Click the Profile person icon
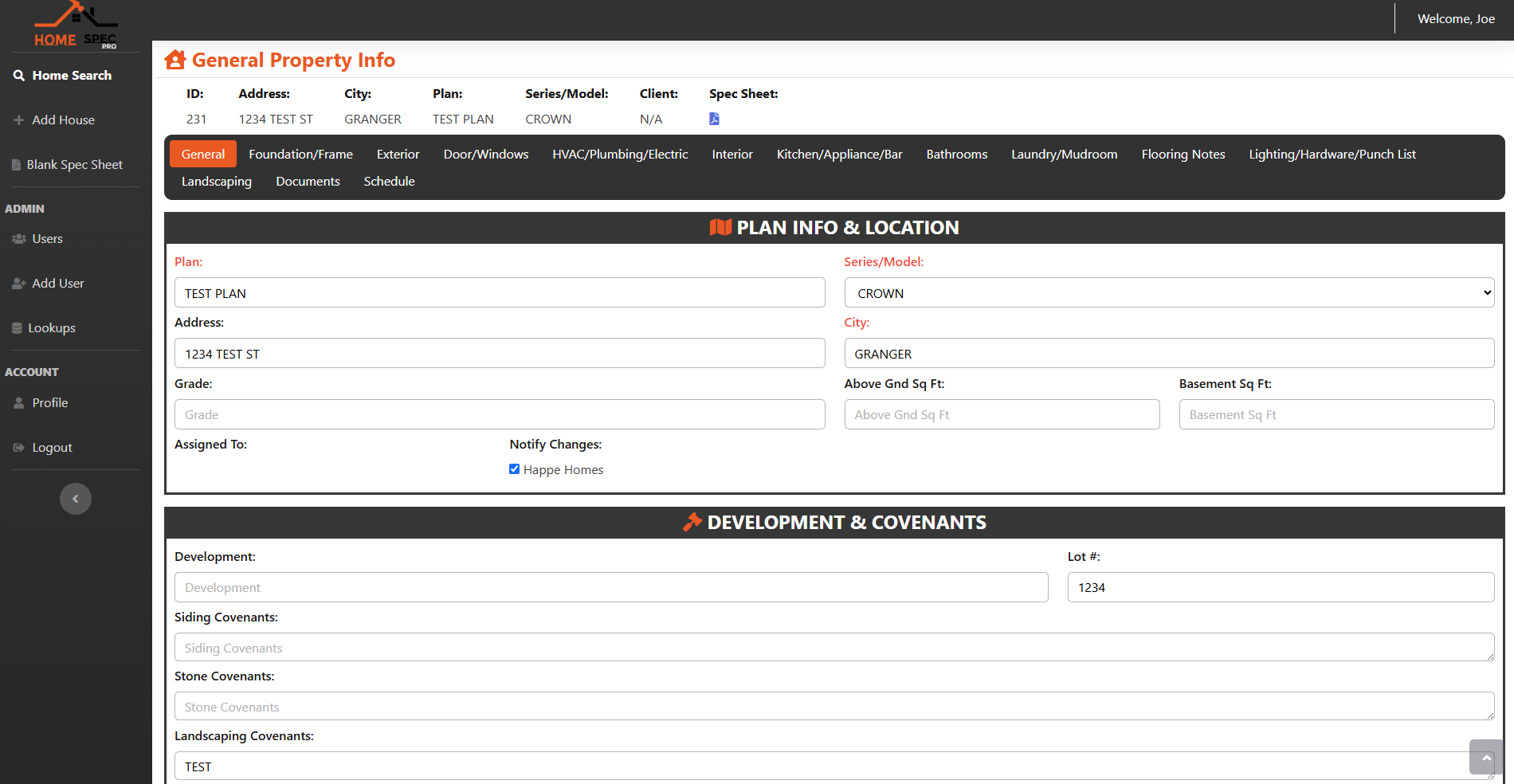This screenshot has height=784, width=1514. [x=19, y=403]
